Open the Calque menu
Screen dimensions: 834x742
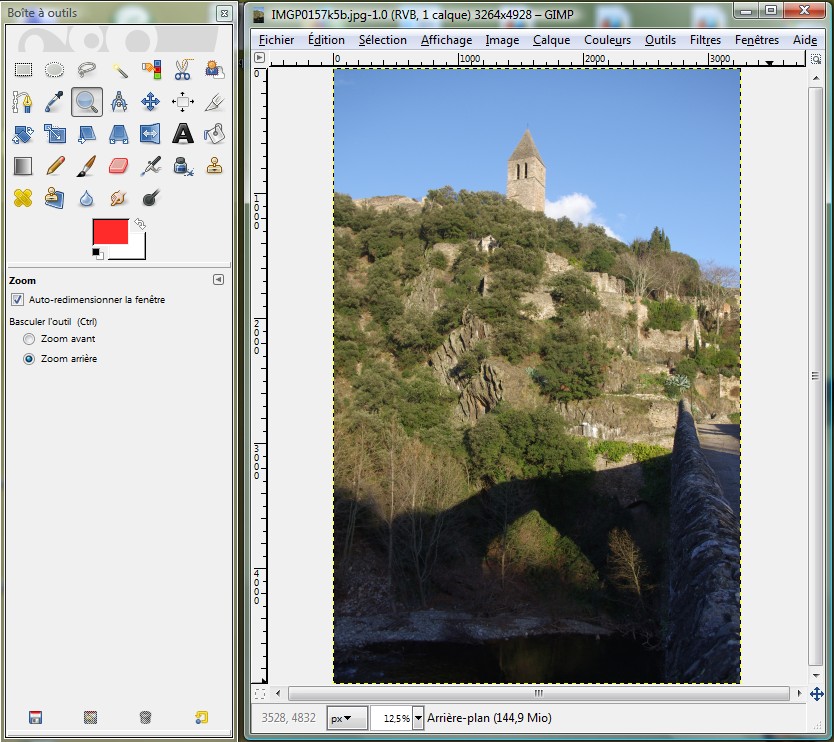pyautogui.click(x=552, y=40)
